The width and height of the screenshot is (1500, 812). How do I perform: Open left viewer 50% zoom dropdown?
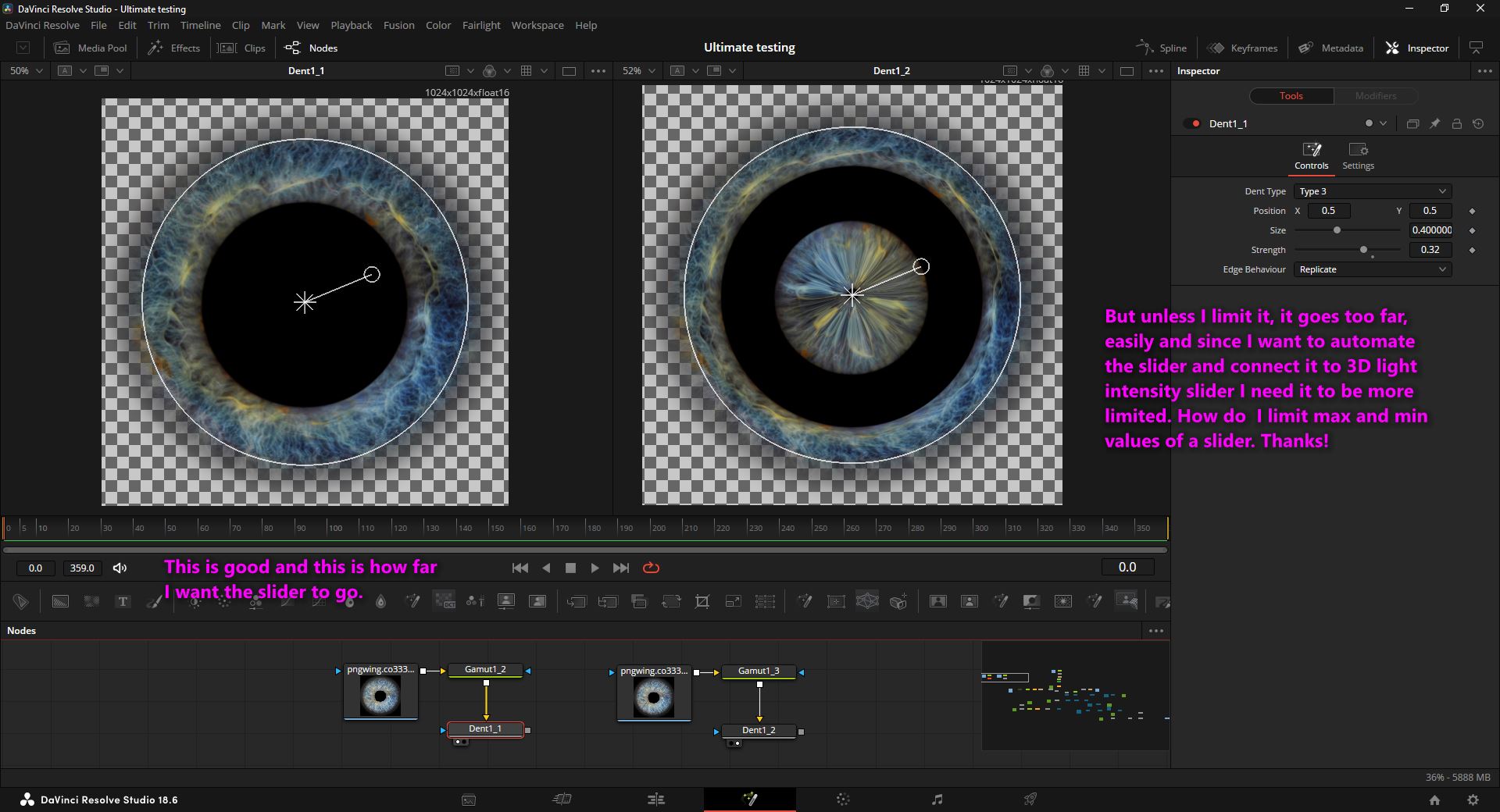[x=26, y=70]
